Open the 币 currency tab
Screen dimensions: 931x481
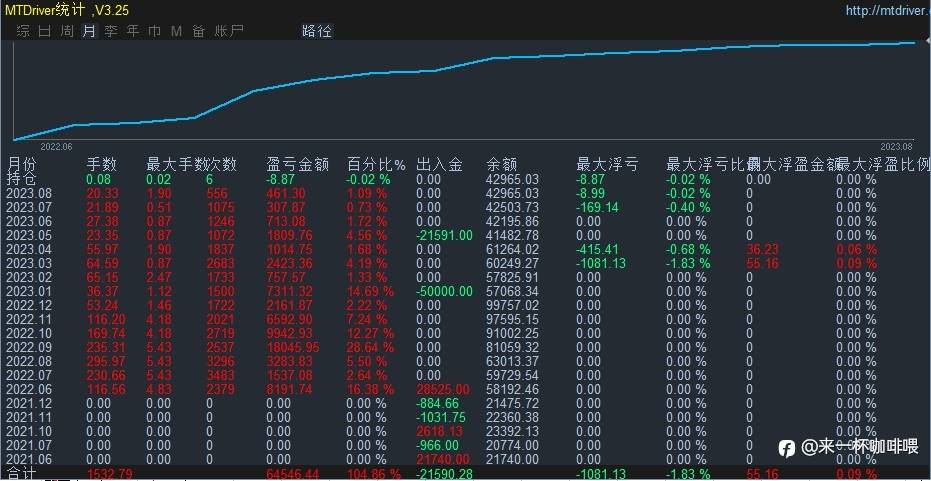154,31
